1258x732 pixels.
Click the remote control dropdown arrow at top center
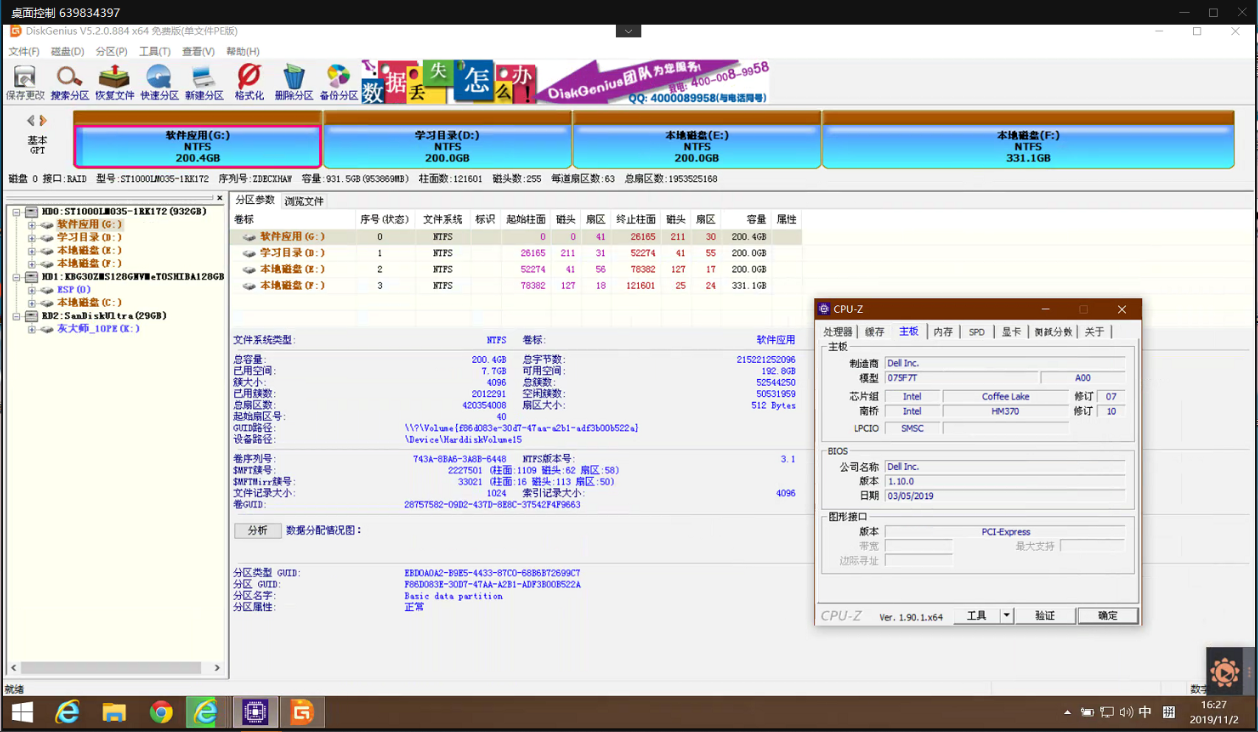tap(628, 31)
